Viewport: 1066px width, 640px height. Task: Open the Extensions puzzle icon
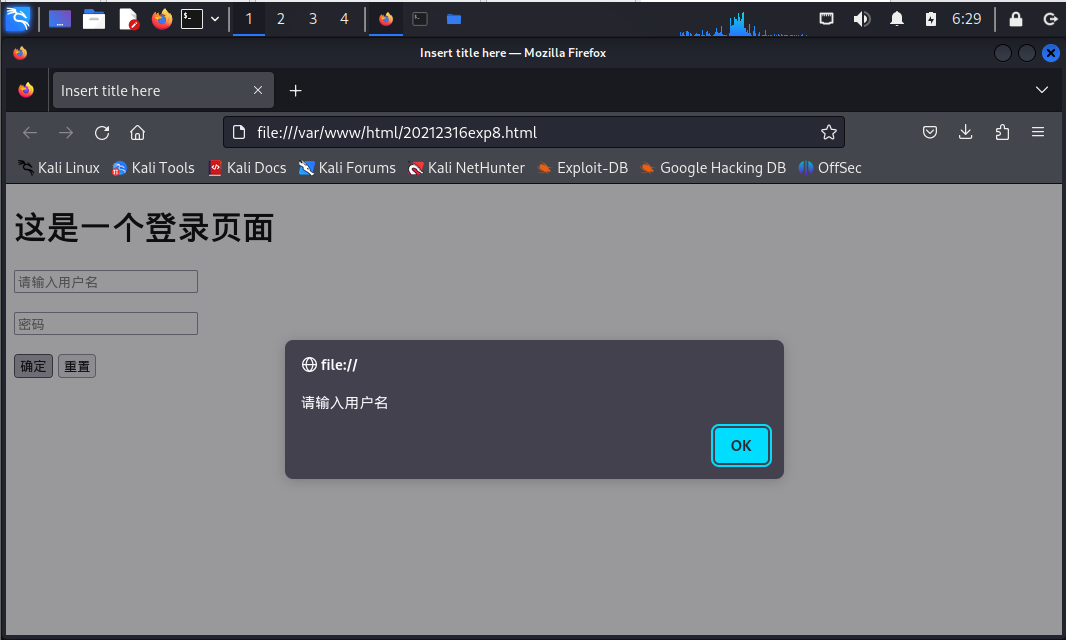1002,133
